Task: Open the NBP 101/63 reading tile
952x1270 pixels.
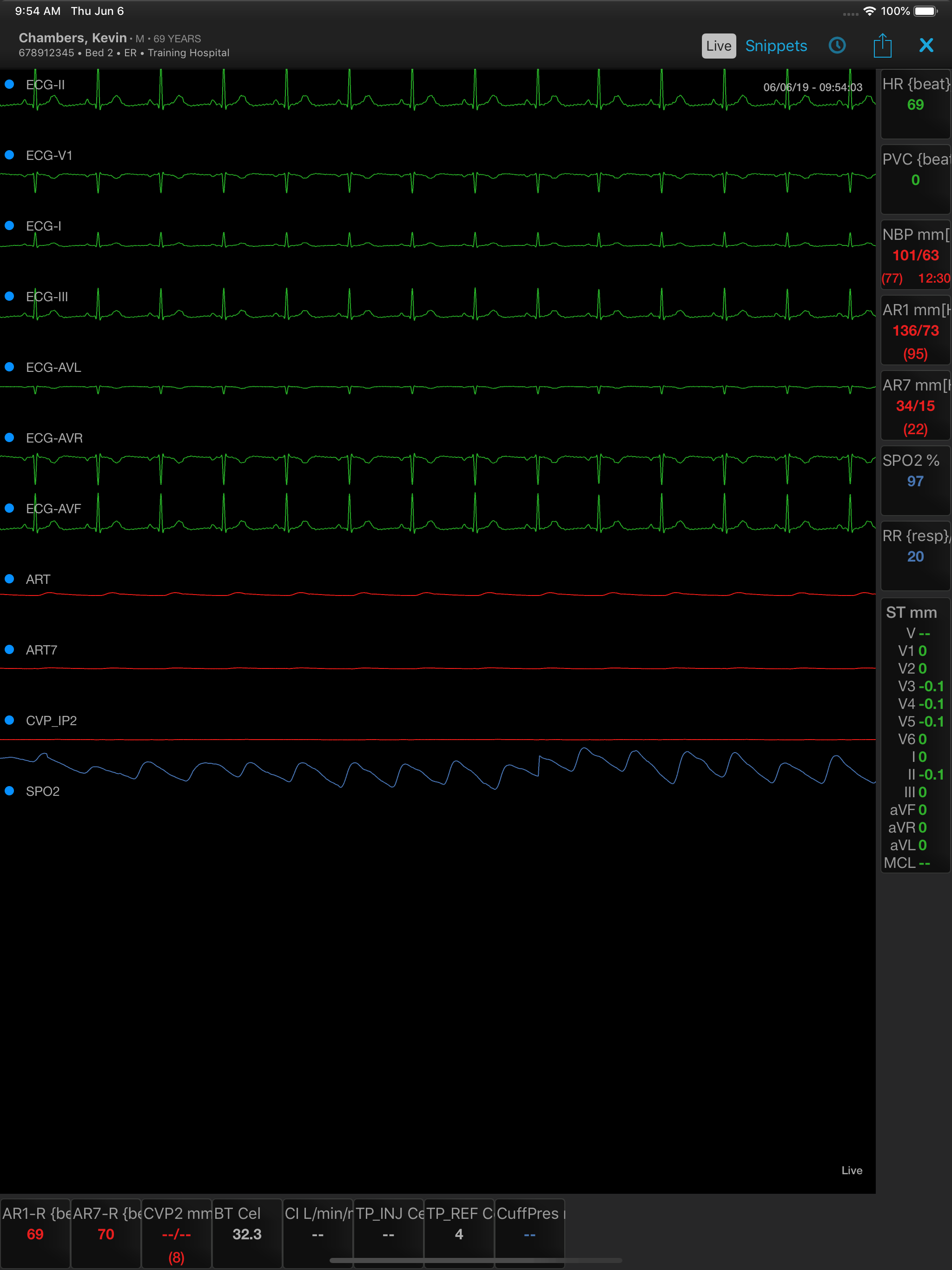Action: coord(915,254)
